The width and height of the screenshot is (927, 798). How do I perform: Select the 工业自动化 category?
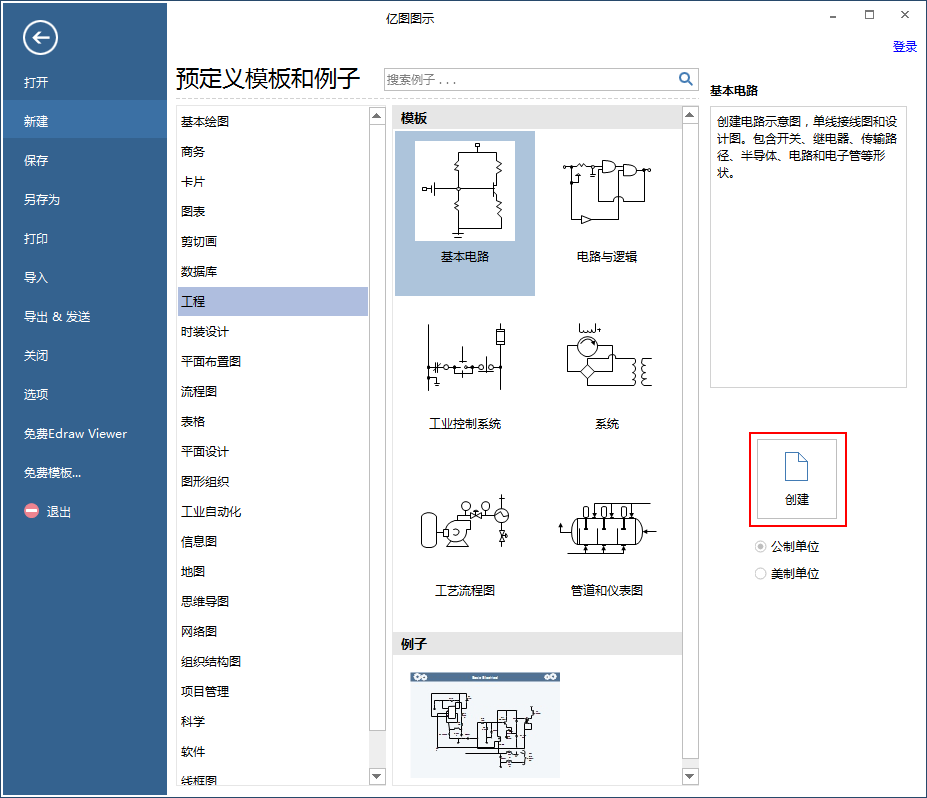pyautogui.click(x=273, y=511)
